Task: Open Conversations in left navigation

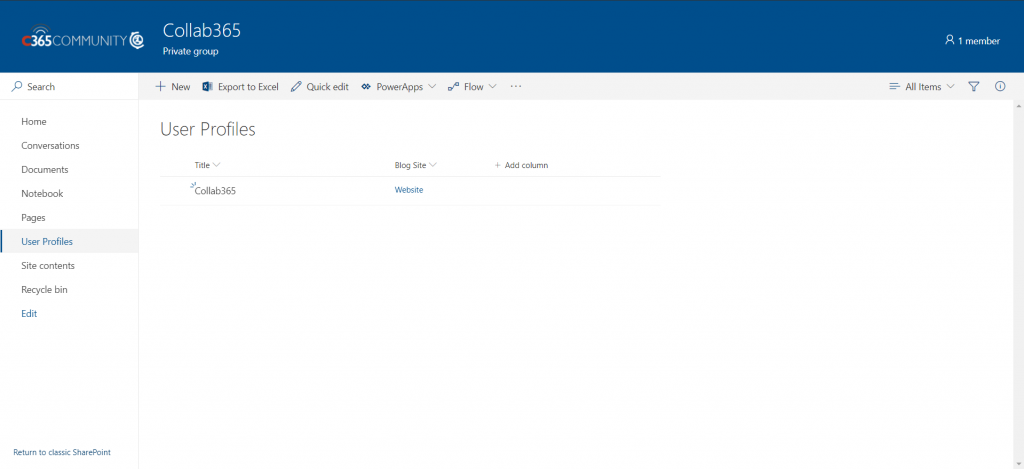Action: coord(50,146)
